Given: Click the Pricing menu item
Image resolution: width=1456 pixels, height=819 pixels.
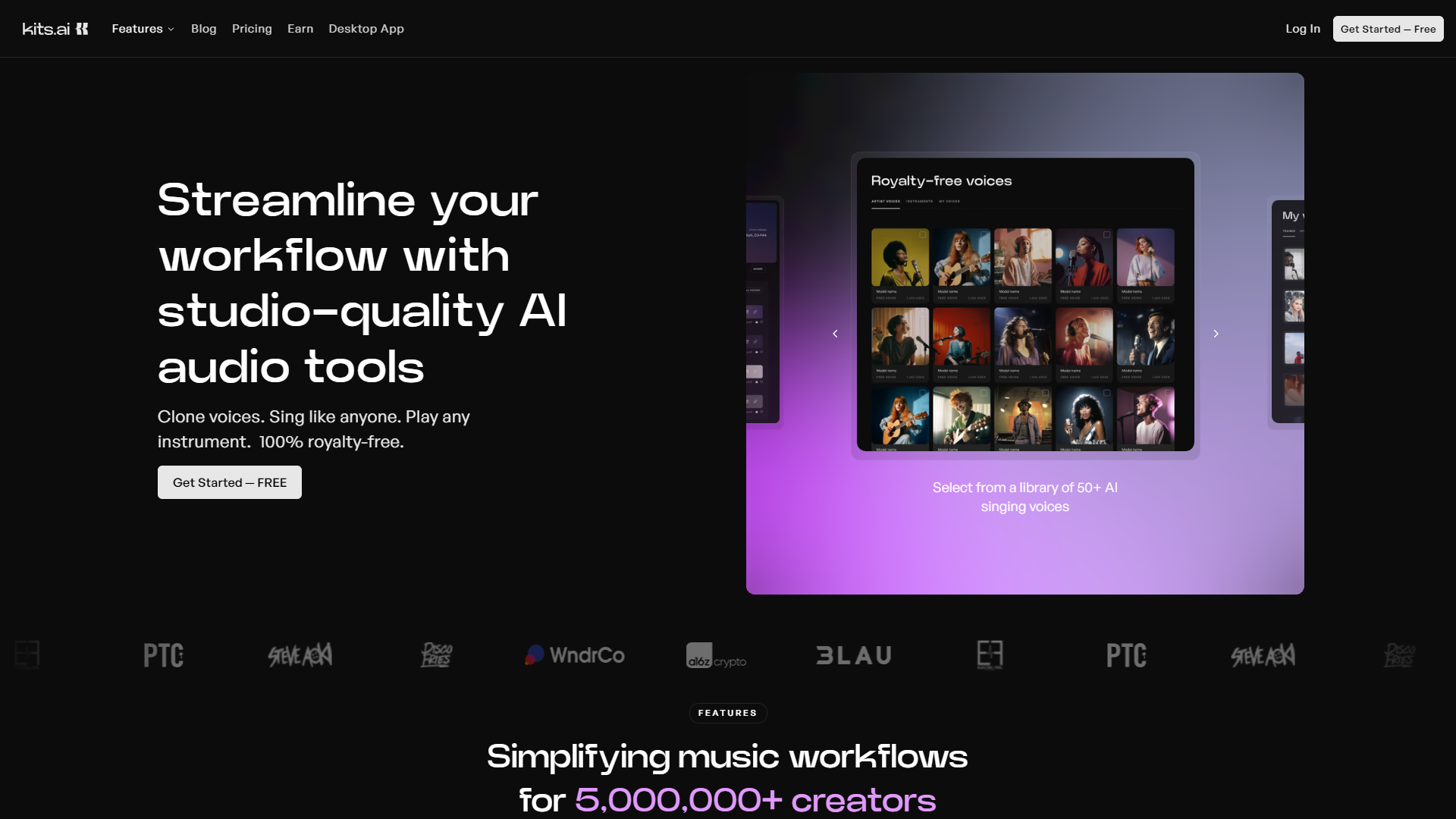Looking at the screenshot, I should (252, 28).
